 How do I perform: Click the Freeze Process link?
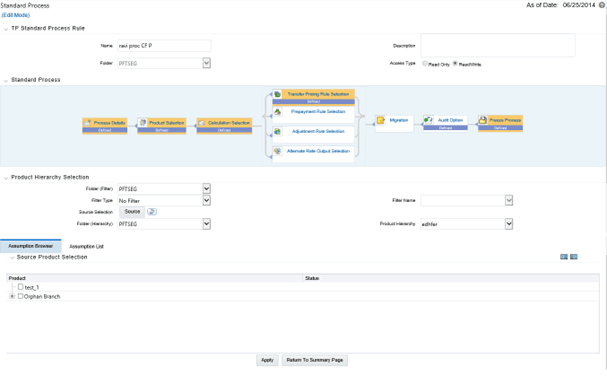click(505, 120)
